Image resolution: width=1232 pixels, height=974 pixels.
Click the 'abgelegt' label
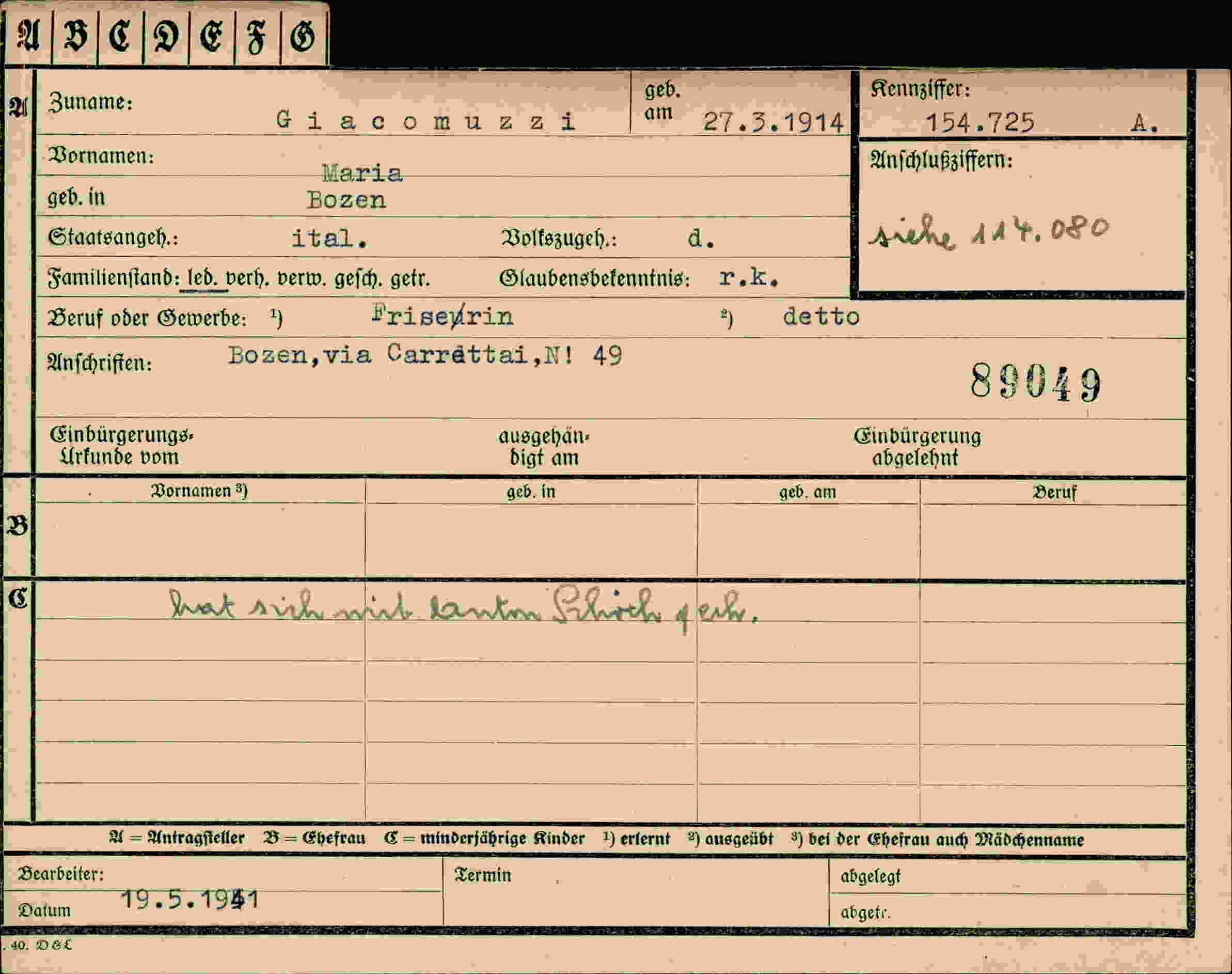pyautogui.click(x=871, y=876)
